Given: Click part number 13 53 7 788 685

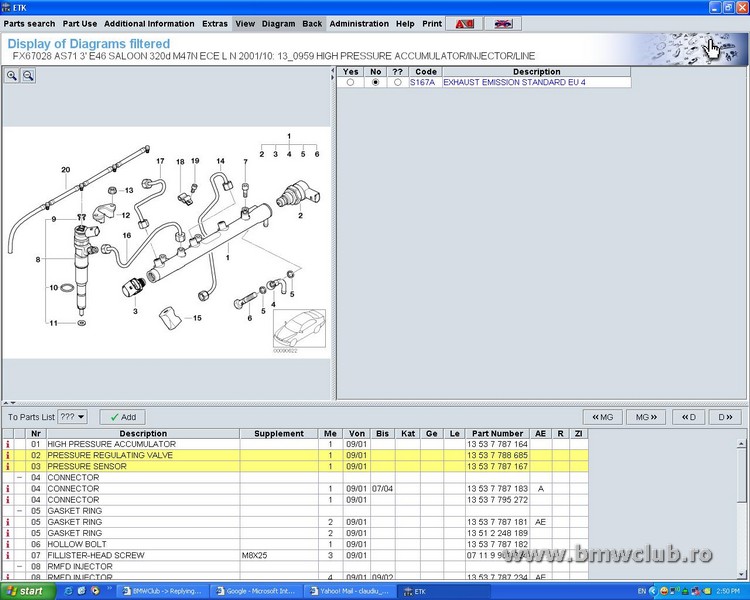Looking at the screenshot, I should click(497, 455).
